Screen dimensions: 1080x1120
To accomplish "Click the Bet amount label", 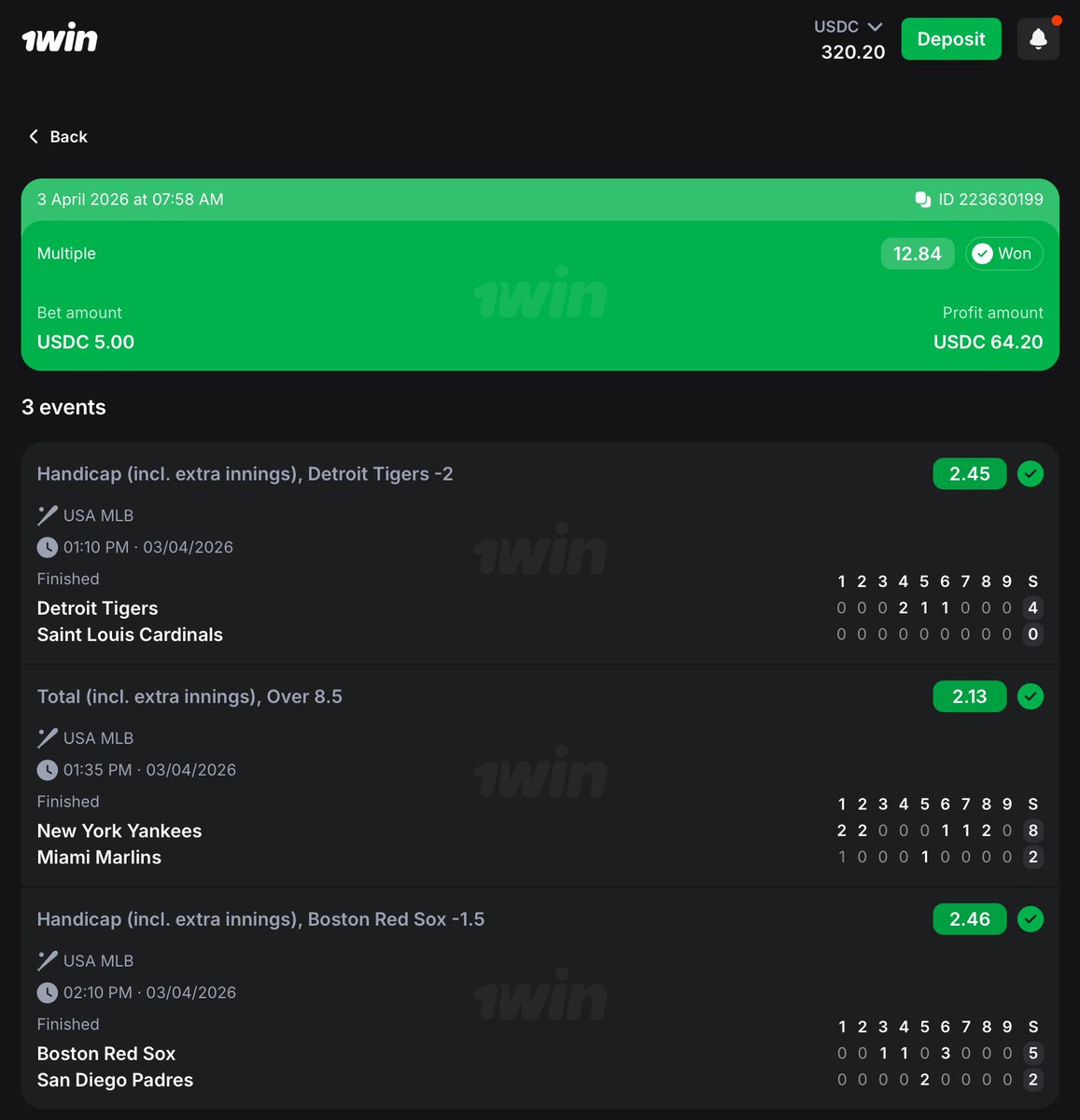I will point(79,313).
